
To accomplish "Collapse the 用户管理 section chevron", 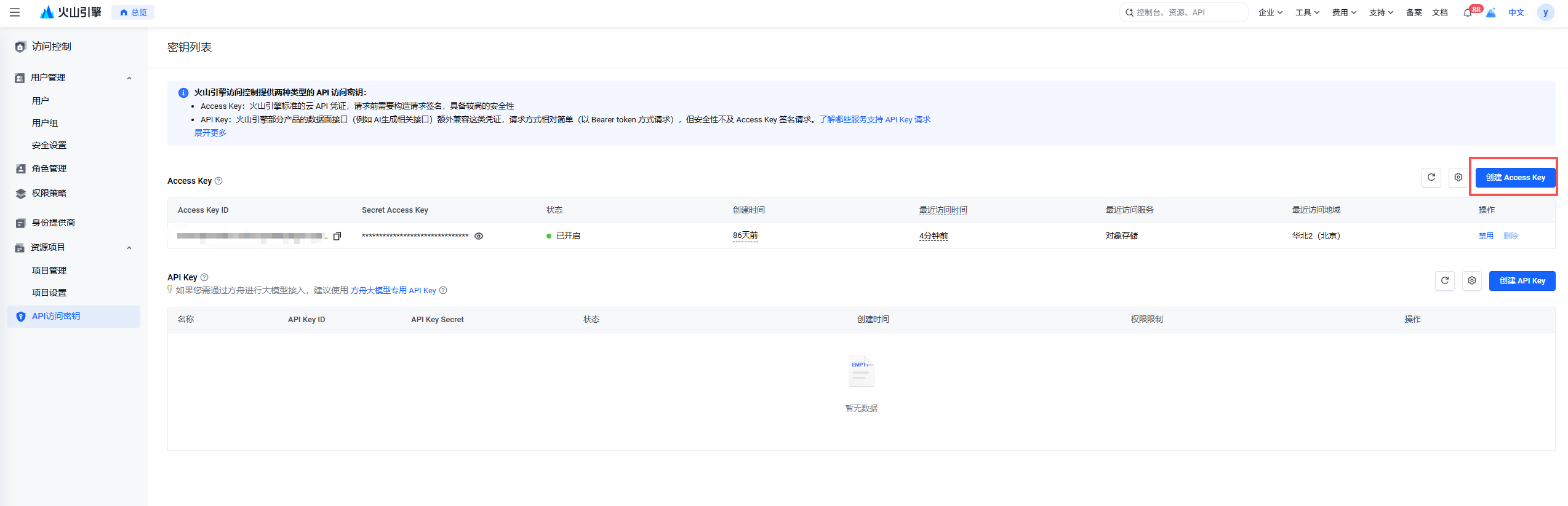I will [129, 78].
